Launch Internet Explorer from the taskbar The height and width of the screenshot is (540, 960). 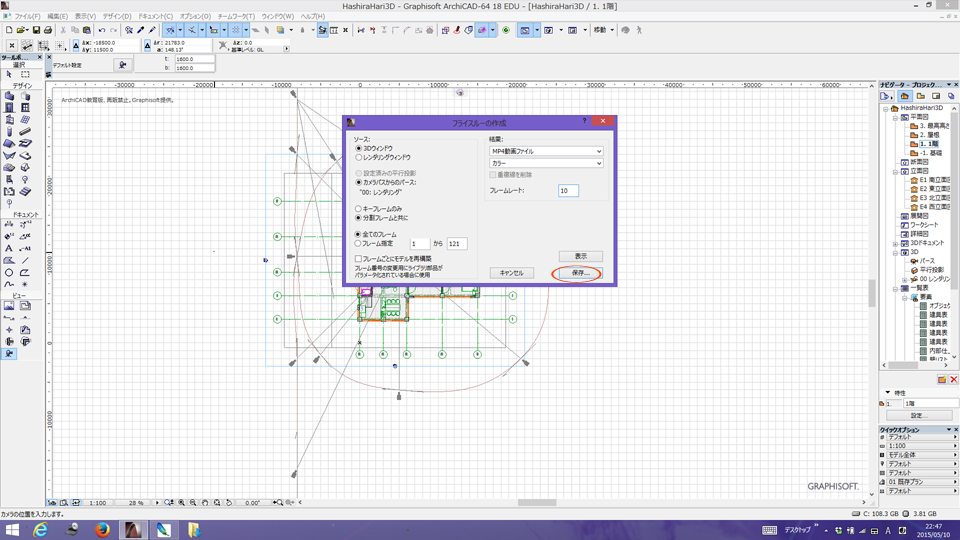[40, 530]
